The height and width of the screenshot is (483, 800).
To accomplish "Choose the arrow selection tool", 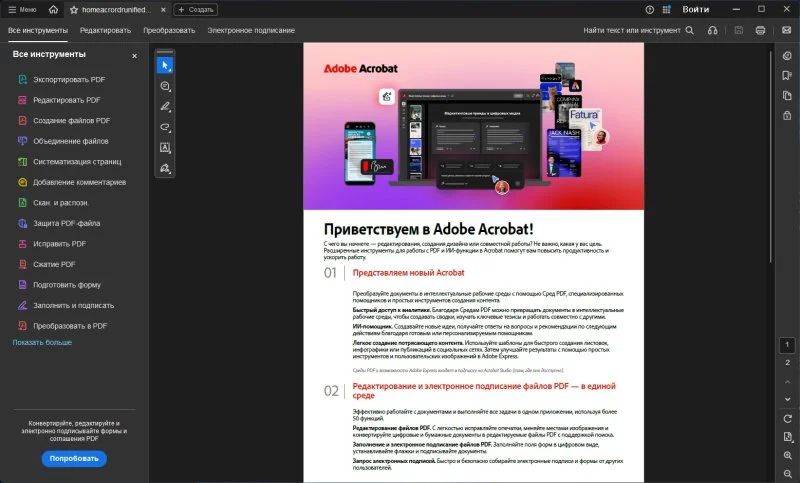I will pyautogui.click(x=165, y=65).
